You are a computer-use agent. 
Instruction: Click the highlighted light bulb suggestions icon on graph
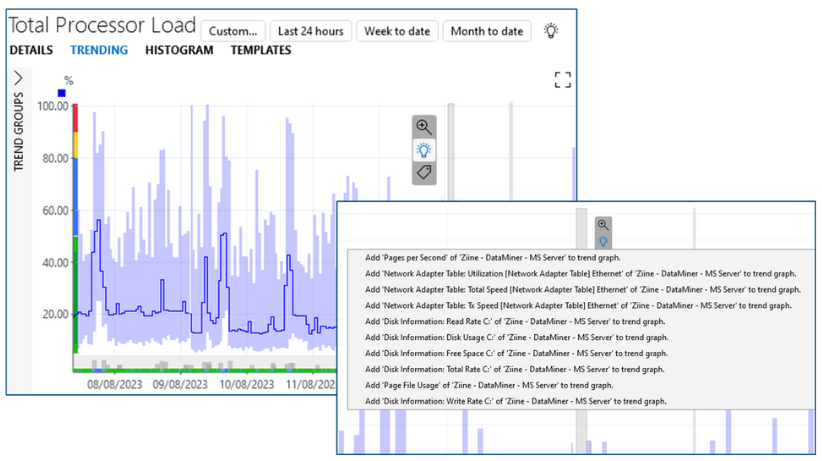click(424, 150)
